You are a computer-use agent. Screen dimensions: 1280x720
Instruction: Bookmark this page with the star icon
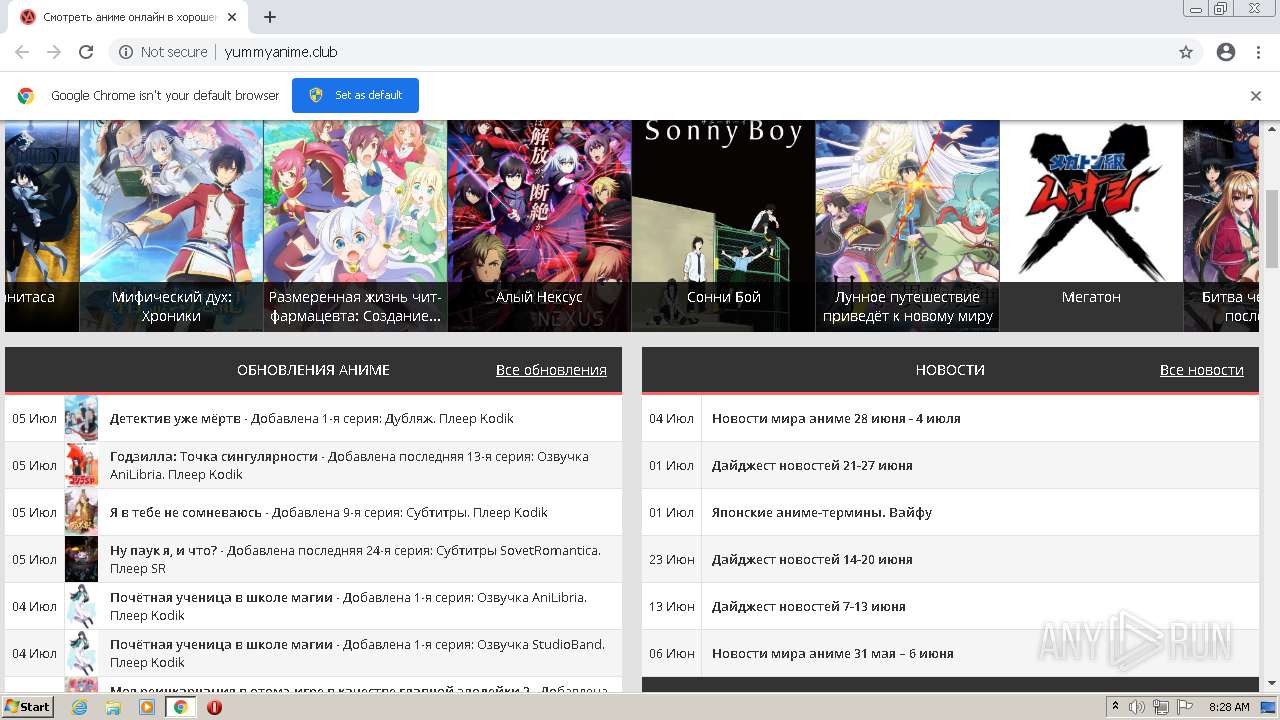[x=1186, y=52]
